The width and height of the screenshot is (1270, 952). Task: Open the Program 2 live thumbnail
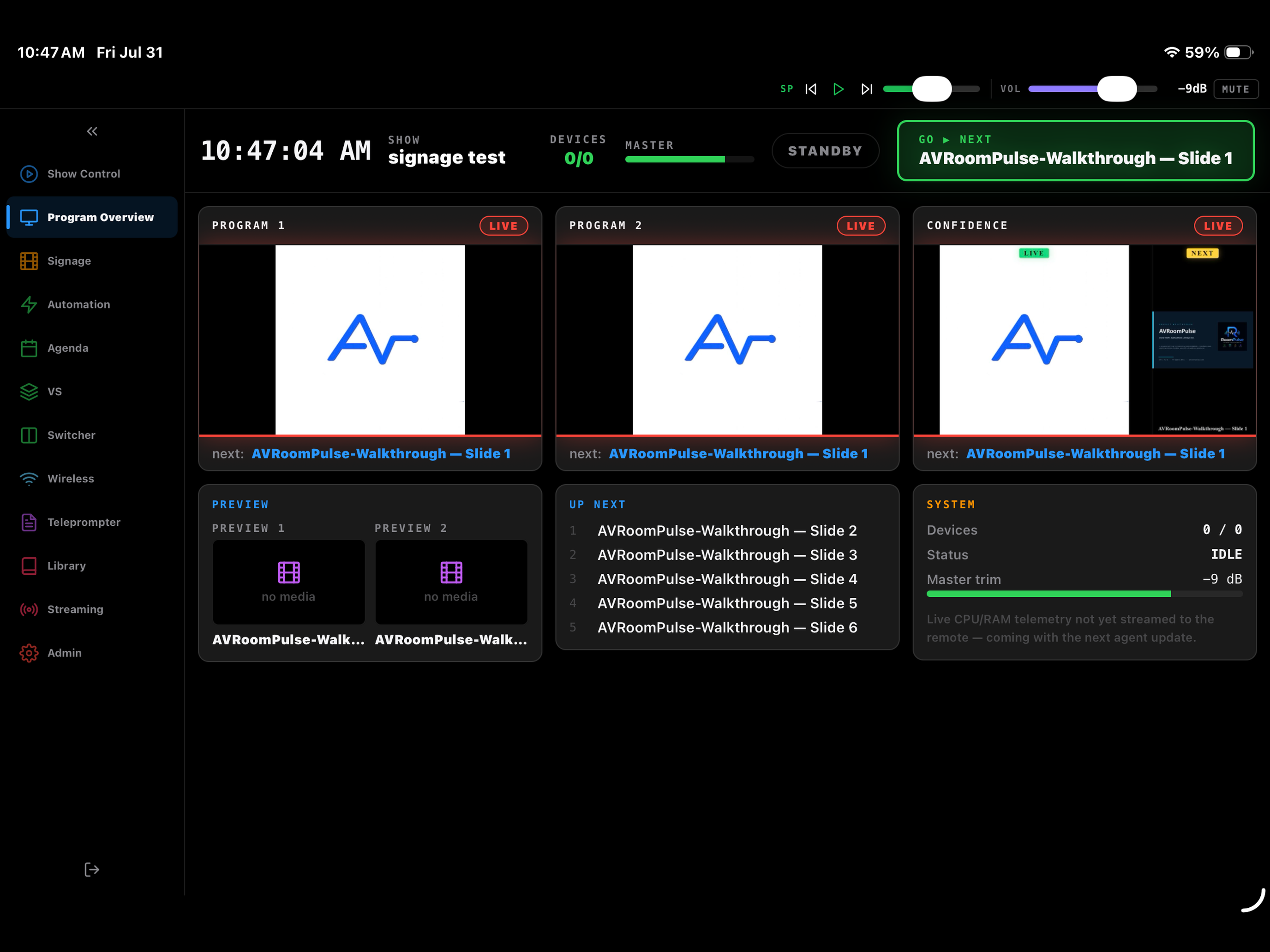(x=727, y=340)
